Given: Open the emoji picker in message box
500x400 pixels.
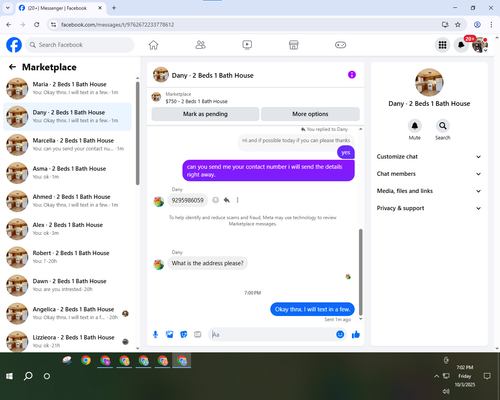Looking at the screenshot, I should [x=340, y=334].
